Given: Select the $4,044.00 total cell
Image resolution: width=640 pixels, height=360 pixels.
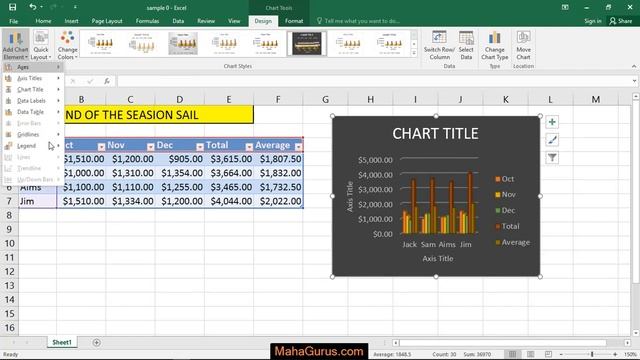Looking at the screenshot, I should click(229, 201).
